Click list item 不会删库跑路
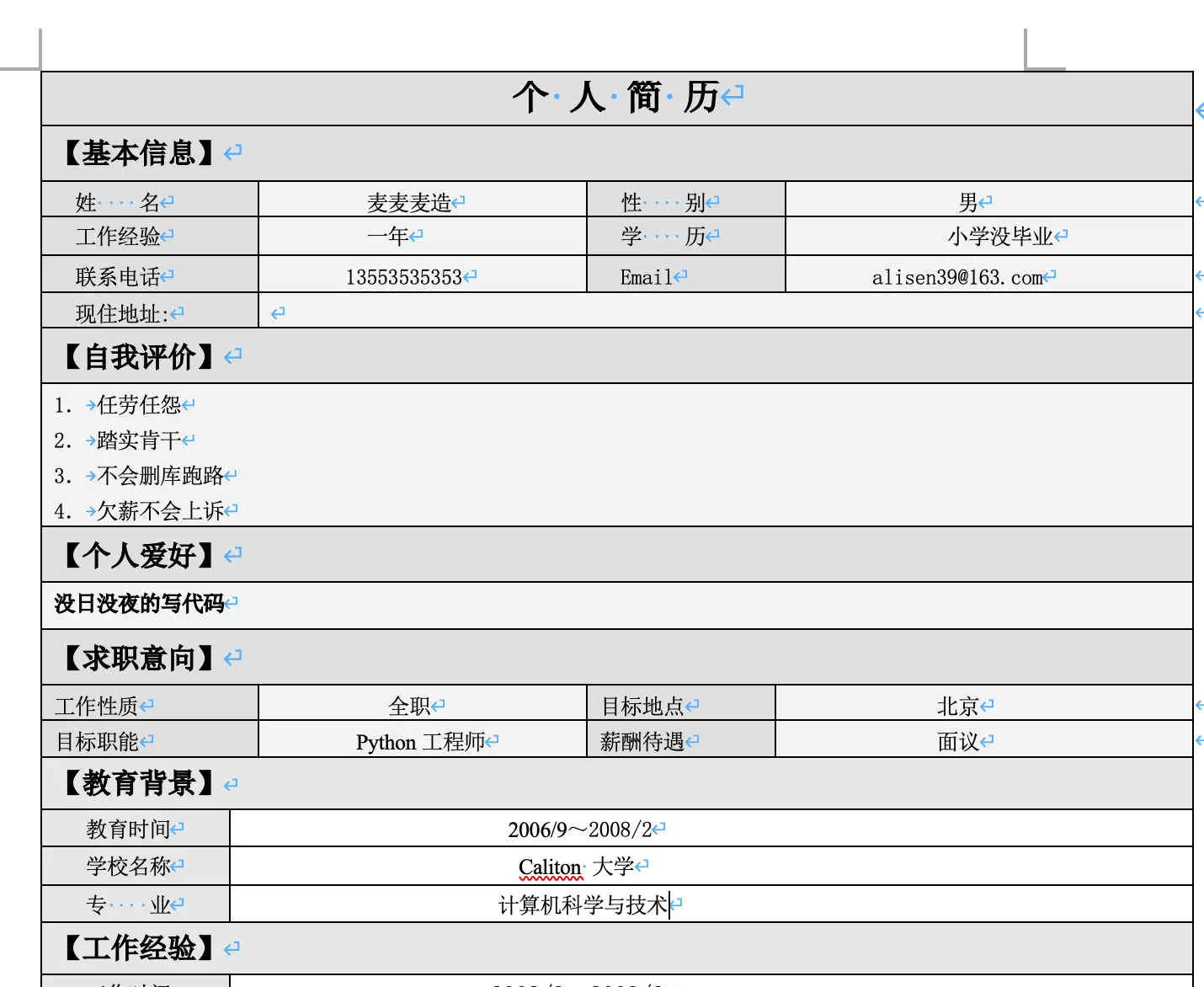 (160, 476)
